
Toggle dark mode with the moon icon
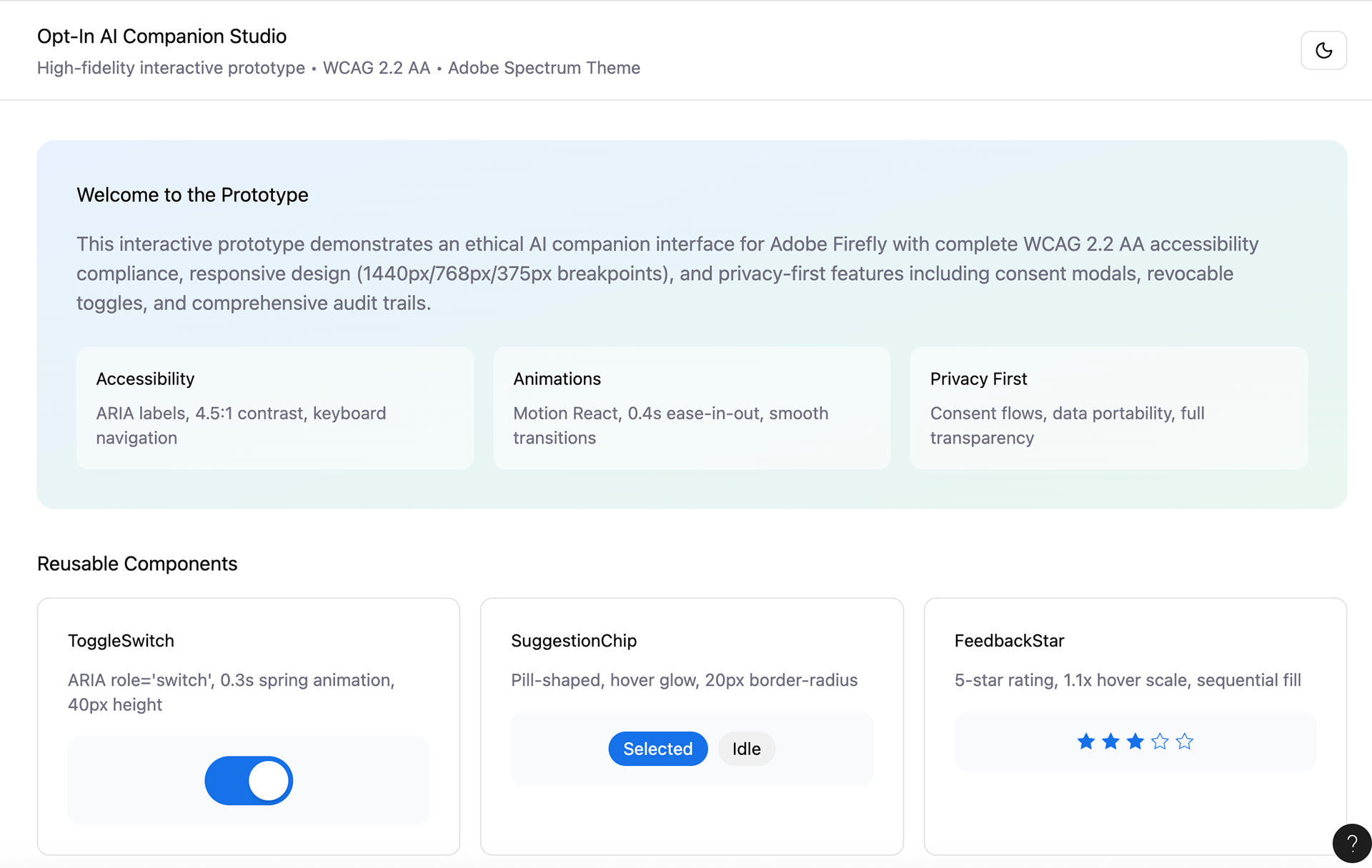pos(1323,50)
